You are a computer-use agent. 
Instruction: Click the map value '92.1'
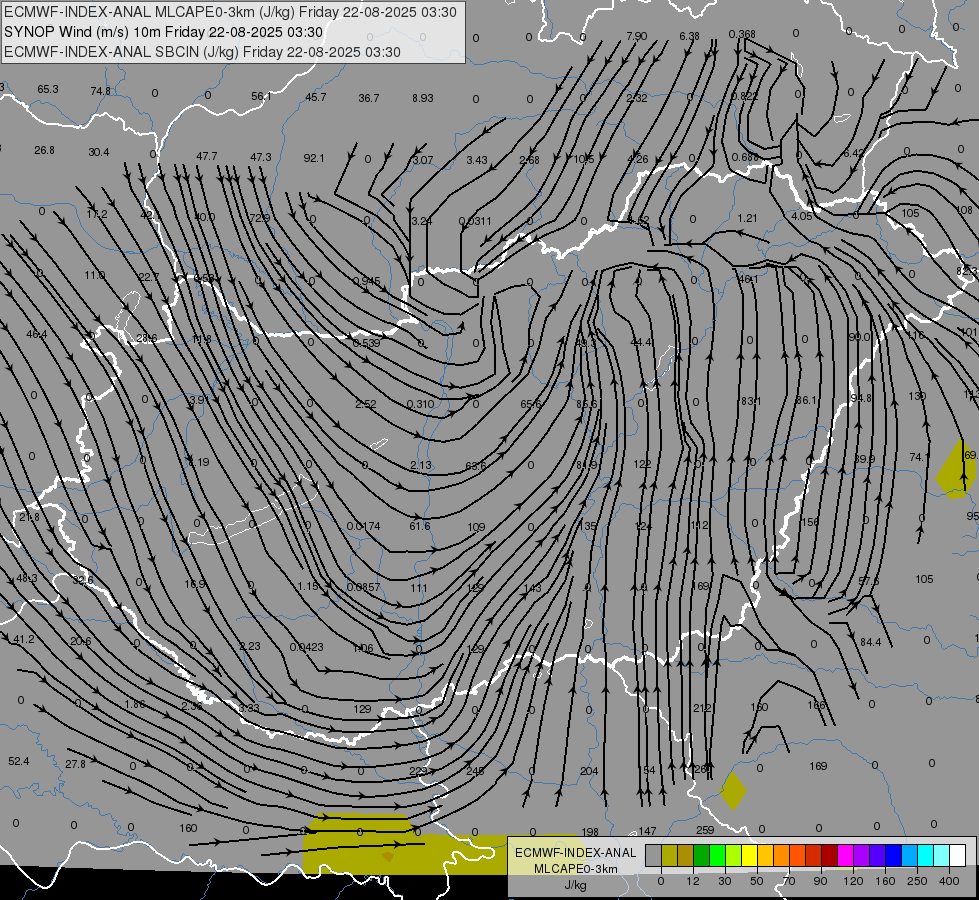tap(314, 158)
